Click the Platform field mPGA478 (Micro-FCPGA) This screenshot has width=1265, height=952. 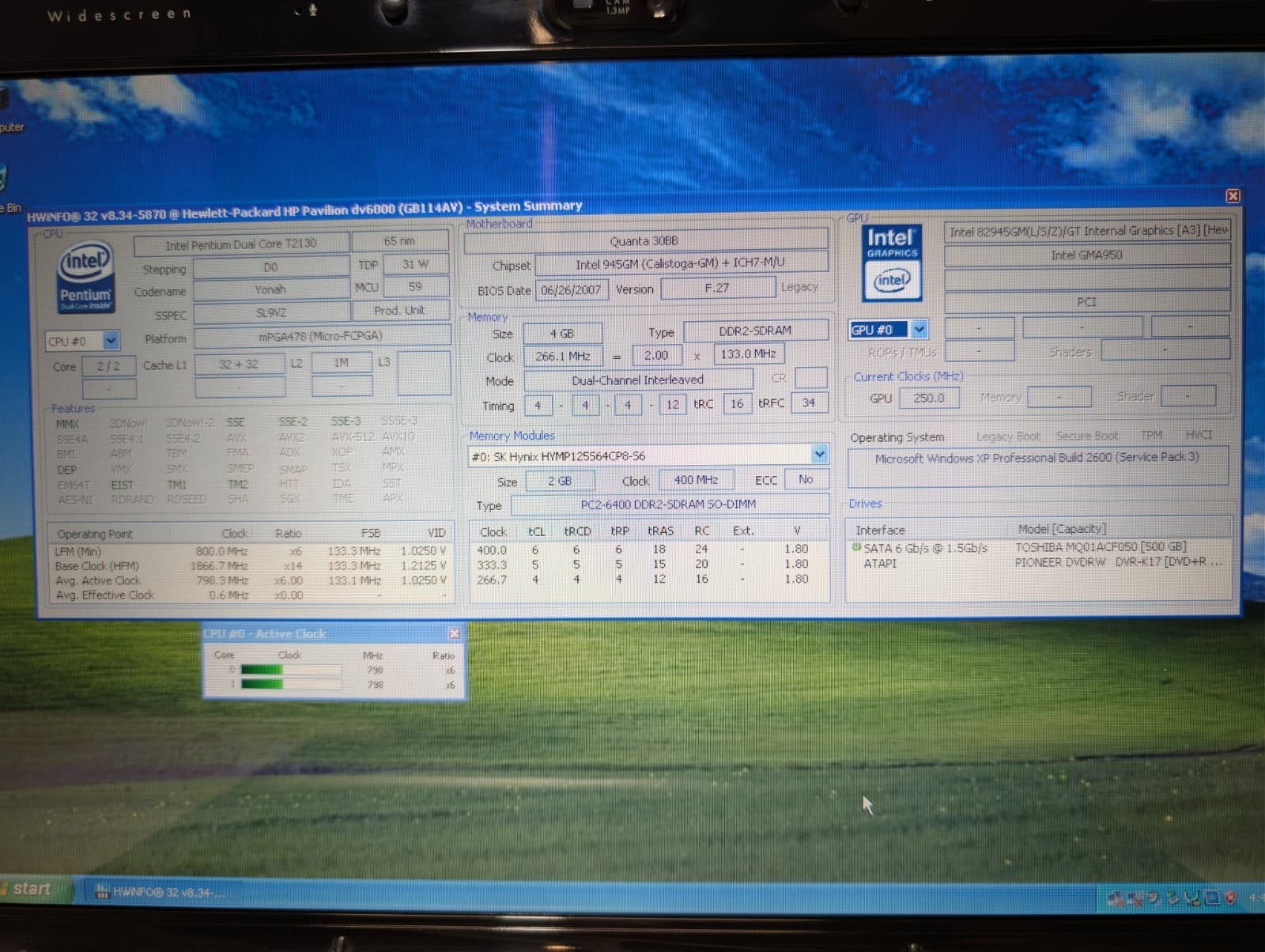point(322,336)
